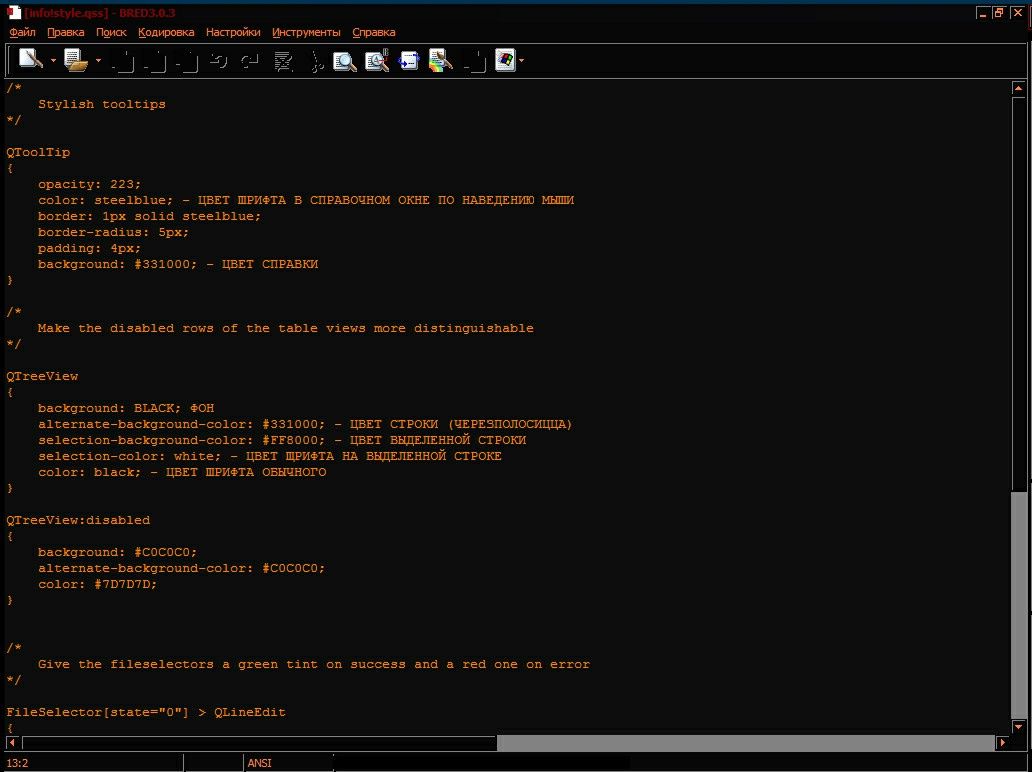Viewport: 1032px width, 772px height.
Task: Open the Инструменты menu
Action: tap(306, 32)
